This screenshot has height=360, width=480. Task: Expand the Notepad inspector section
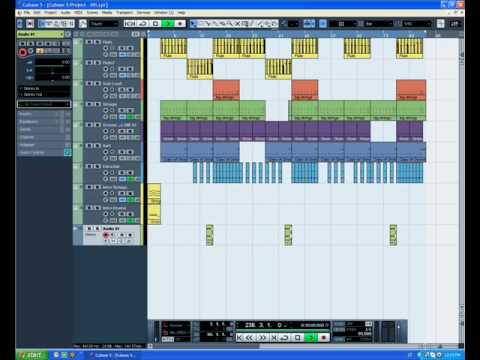tap(44, 145)
